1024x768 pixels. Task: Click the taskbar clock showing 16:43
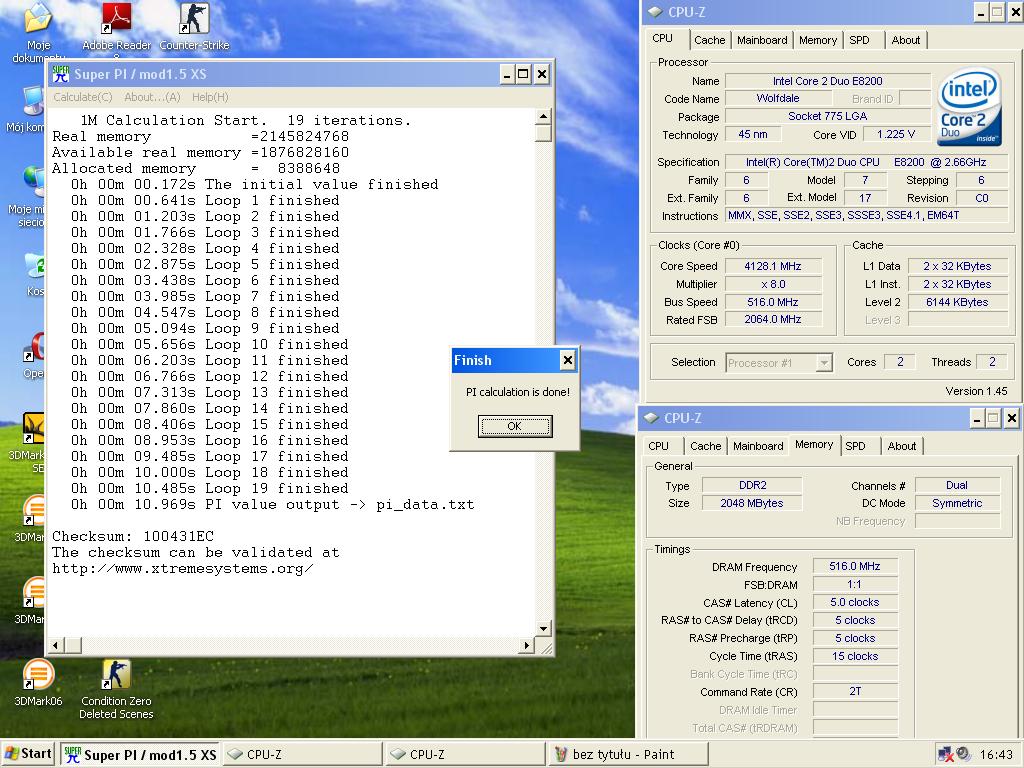(996, 754)
